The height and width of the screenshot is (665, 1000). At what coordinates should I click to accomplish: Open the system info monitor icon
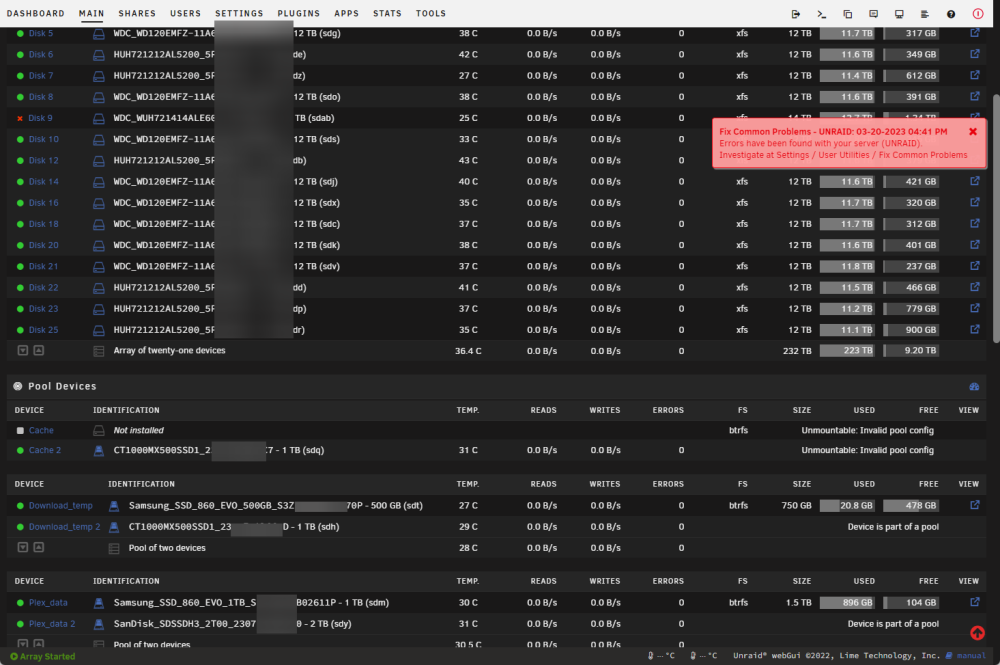(x=899, y=13)
